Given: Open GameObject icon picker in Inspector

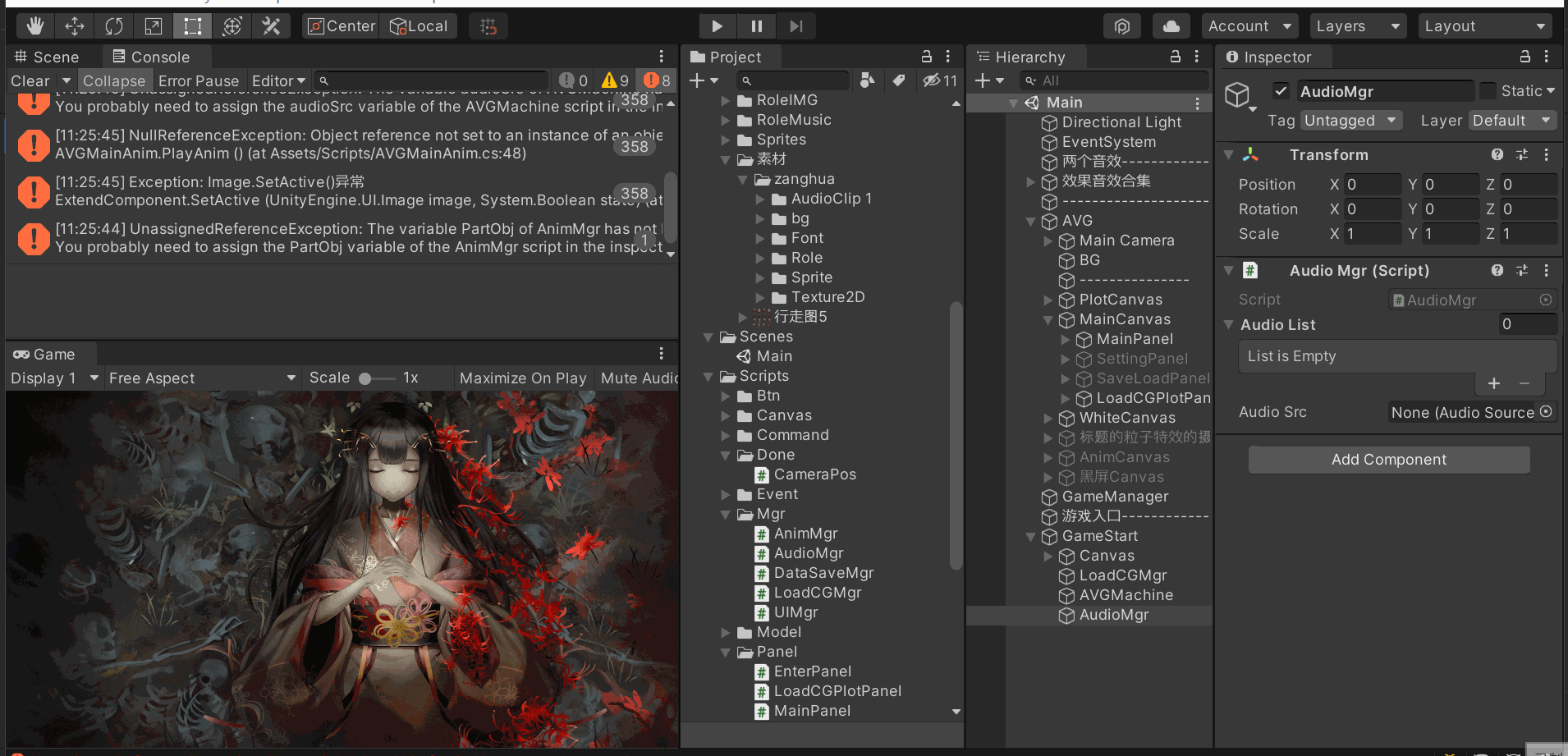Looking at the screenshot, I should (1239, 97).
